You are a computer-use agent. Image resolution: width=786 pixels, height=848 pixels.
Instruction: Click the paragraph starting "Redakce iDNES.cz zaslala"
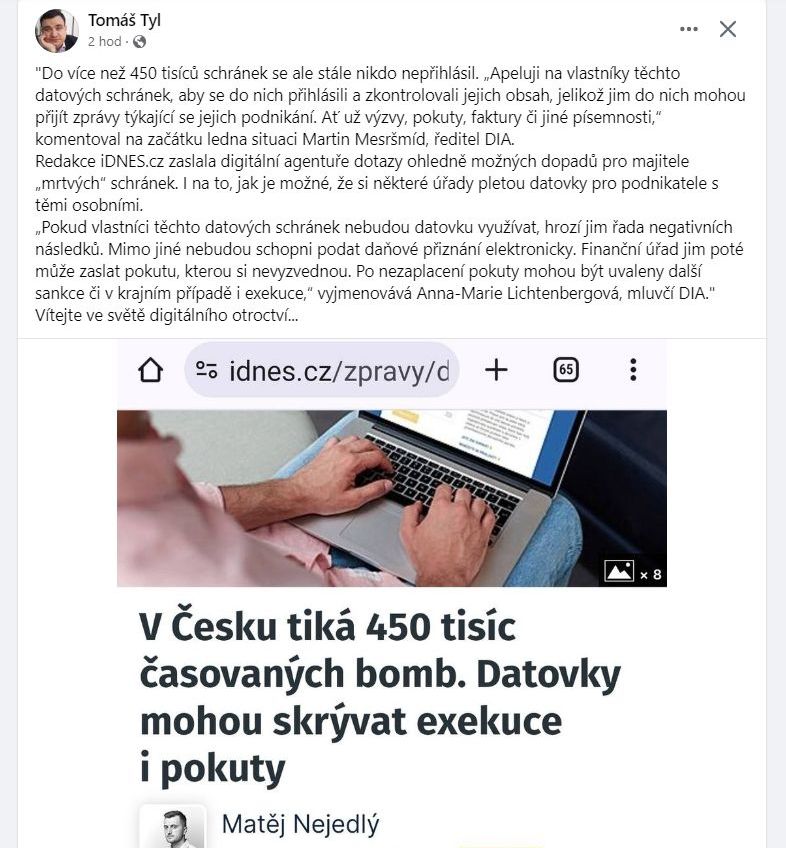click(x=377, y=183)
